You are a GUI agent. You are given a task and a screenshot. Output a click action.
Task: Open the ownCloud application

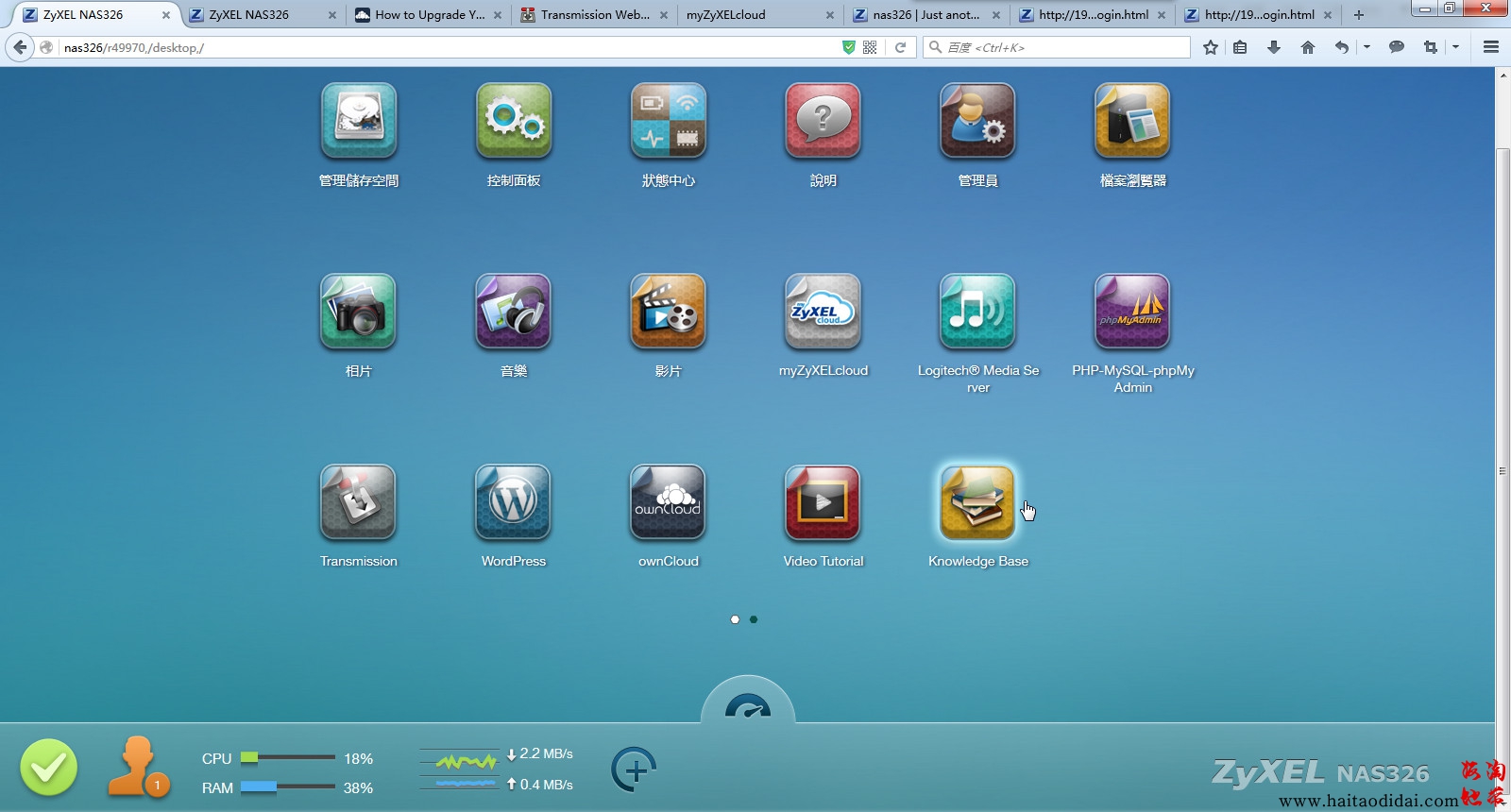click(668, 502)
